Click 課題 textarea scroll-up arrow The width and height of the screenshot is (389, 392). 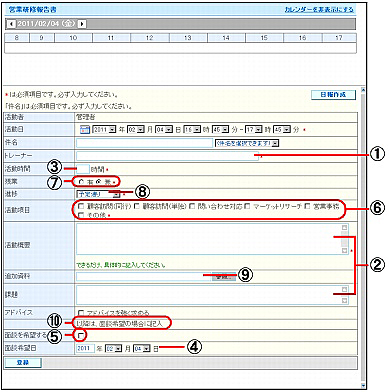click(x=345, y=289)
